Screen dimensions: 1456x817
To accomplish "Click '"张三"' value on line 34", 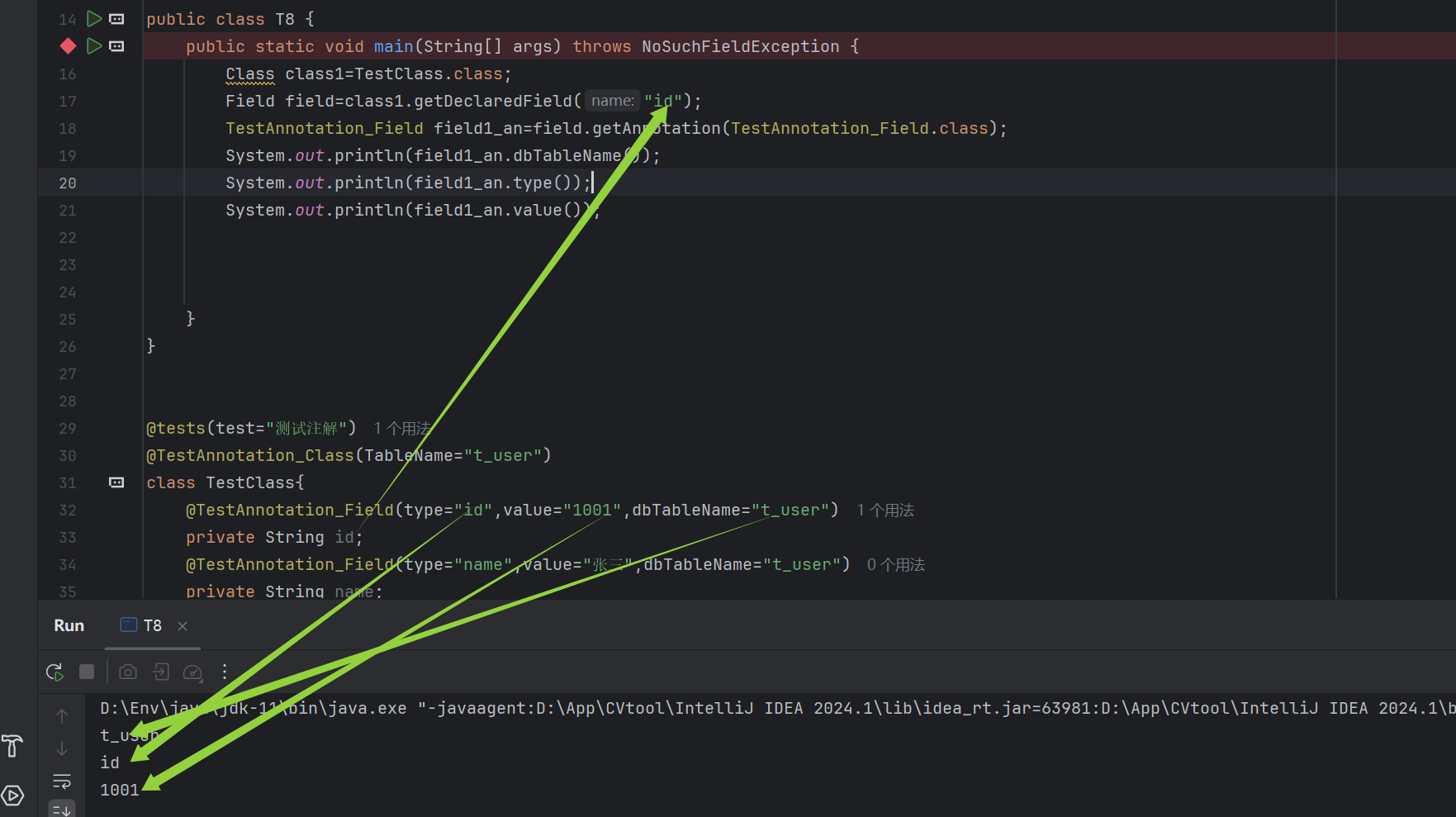I will click(x=608, y=564).
